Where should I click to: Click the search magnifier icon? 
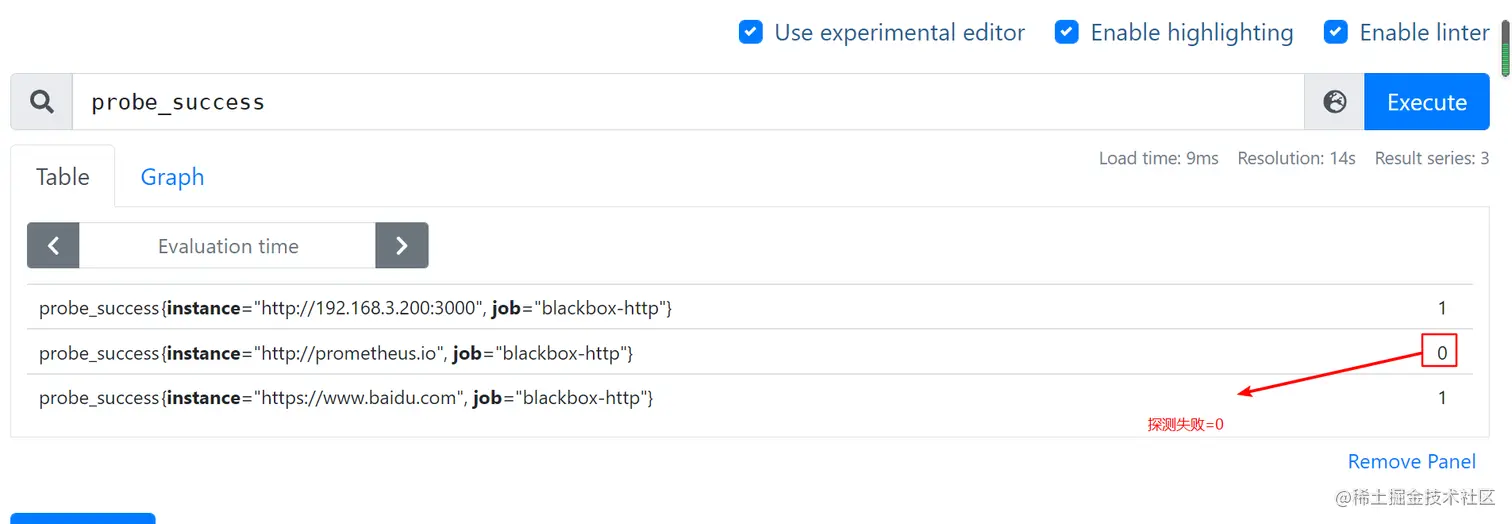coord(41,102)
